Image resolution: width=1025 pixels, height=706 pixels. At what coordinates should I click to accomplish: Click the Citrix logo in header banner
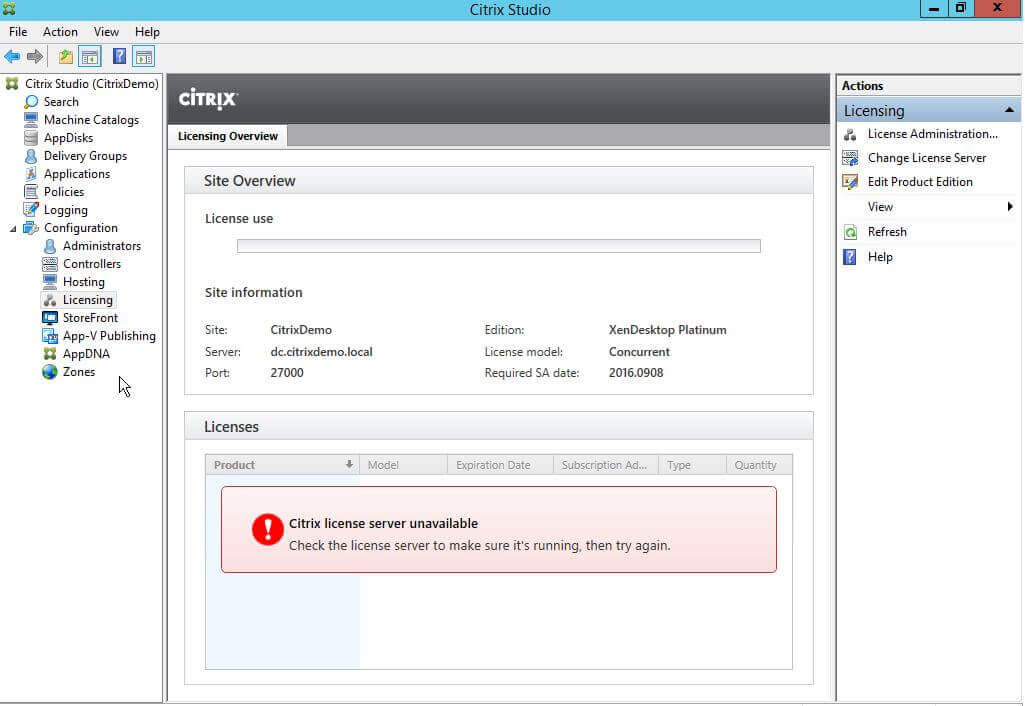pos(208,99)
